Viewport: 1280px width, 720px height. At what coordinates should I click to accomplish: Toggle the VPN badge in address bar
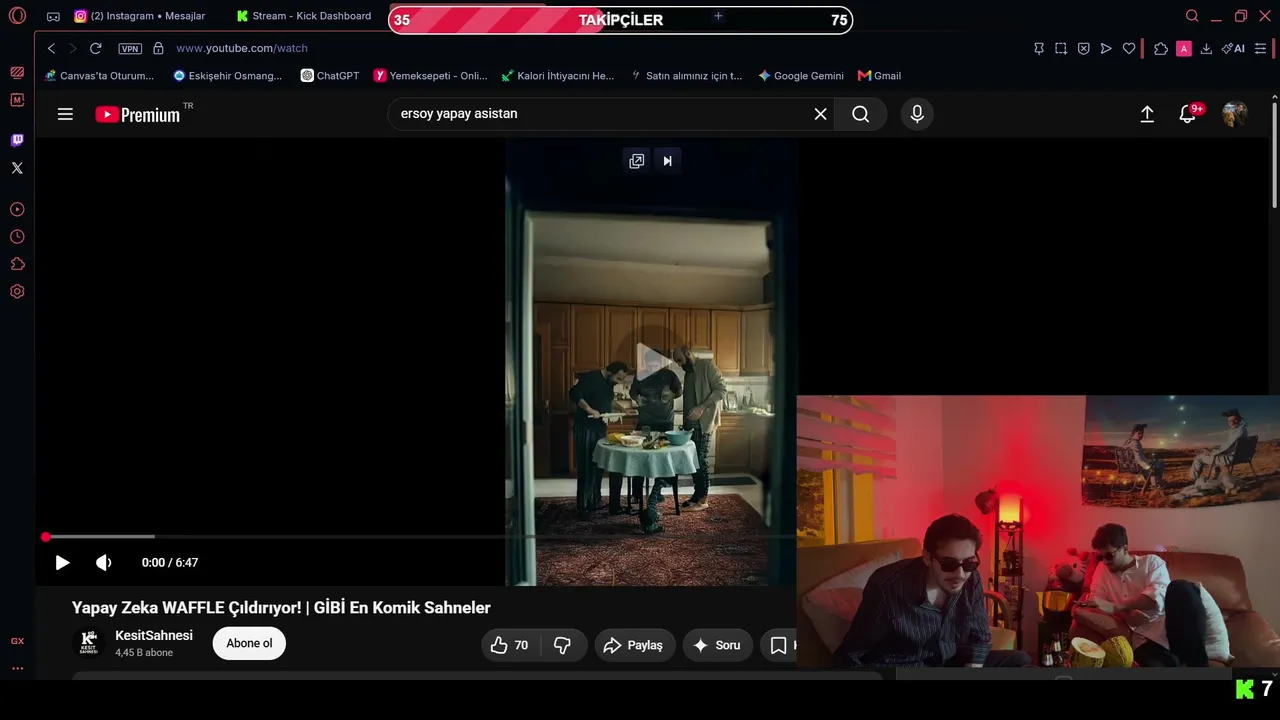[x=130, y=48]
